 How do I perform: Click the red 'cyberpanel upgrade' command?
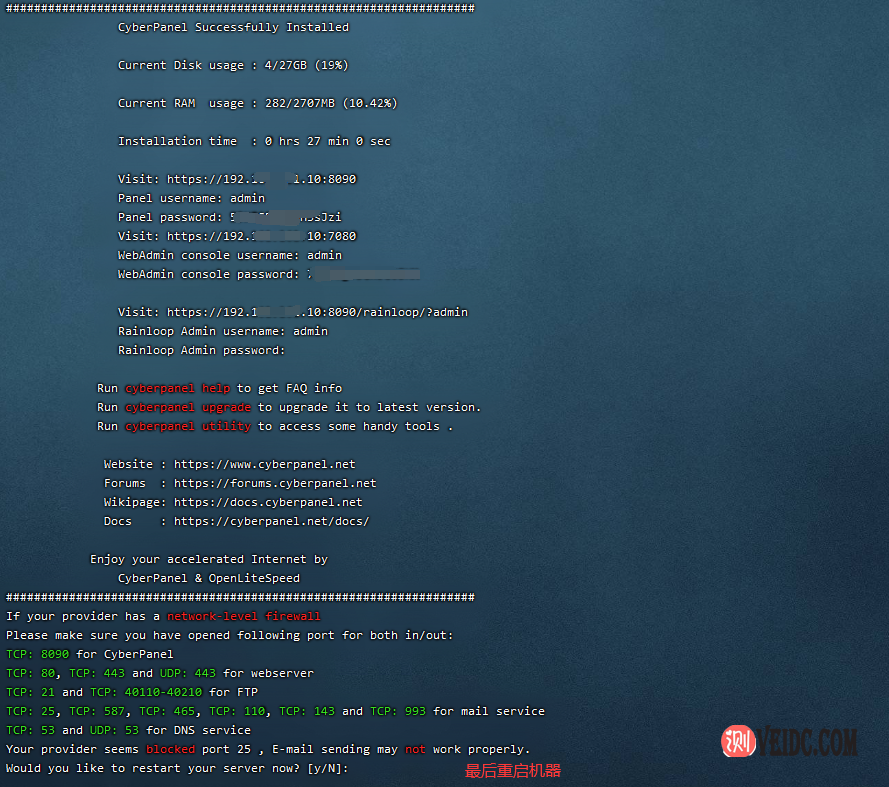coord(187,407)
